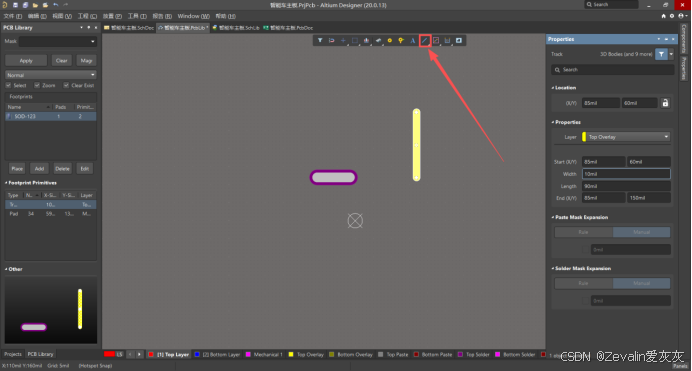The image size is (692, 371).
Task: Click the dimension/keepout tool icon
Action: click(448, 40)
